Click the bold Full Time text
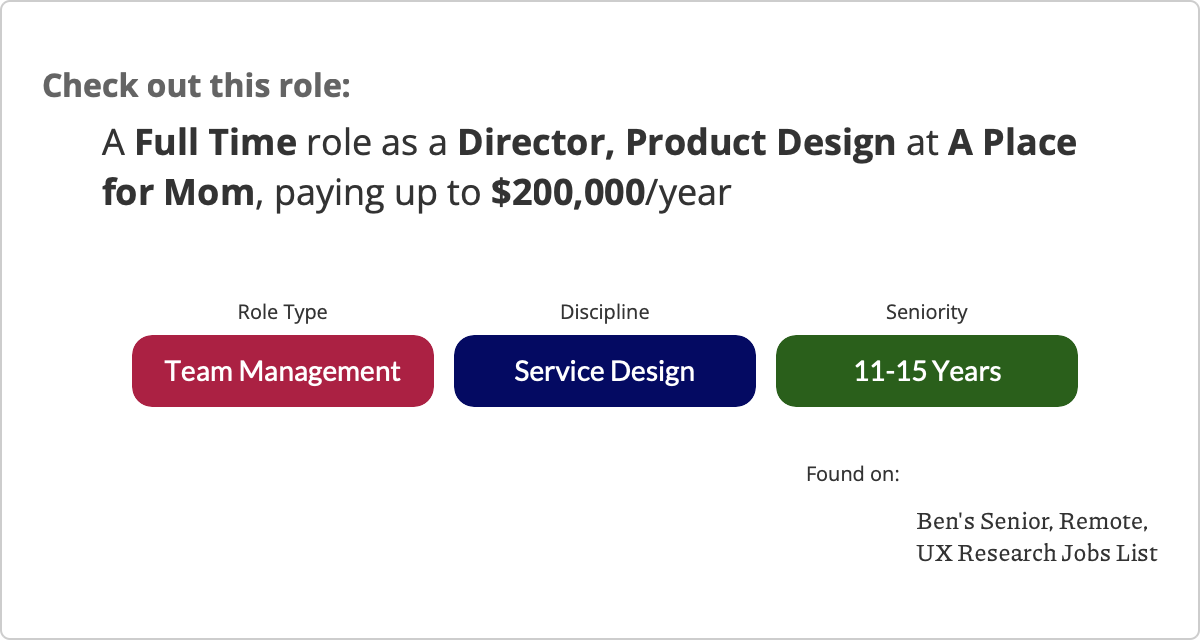This screenshot has width=1200, height=640. (215, 144)
